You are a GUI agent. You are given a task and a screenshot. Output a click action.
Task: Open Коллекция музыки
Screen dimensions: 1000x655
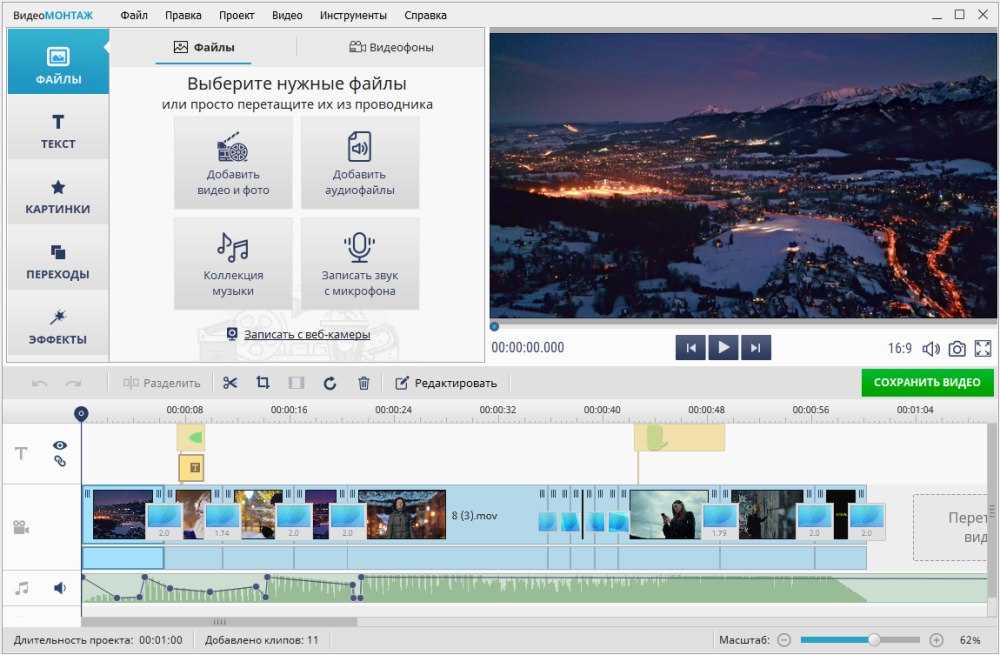click(x=233, y=263)
